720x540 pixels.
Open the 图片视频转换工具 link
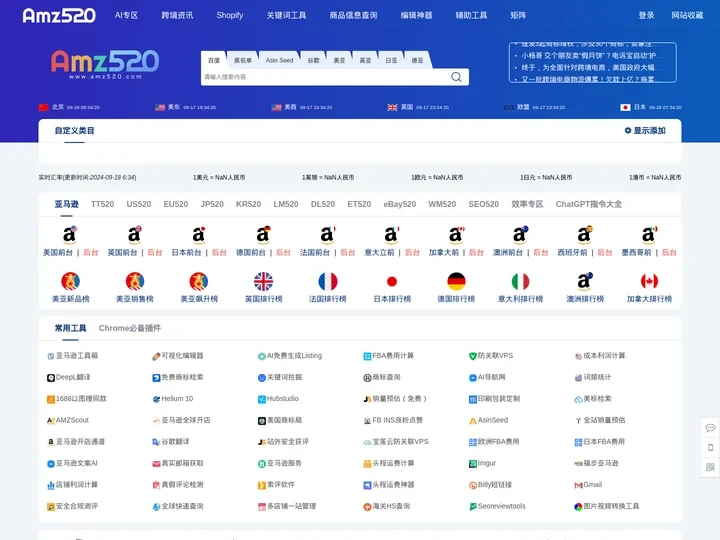607,506
